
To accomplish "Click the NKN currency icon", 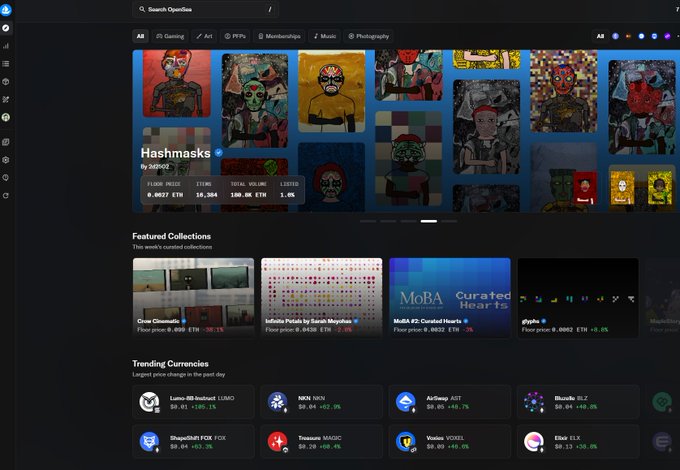I will click(277, 402).
